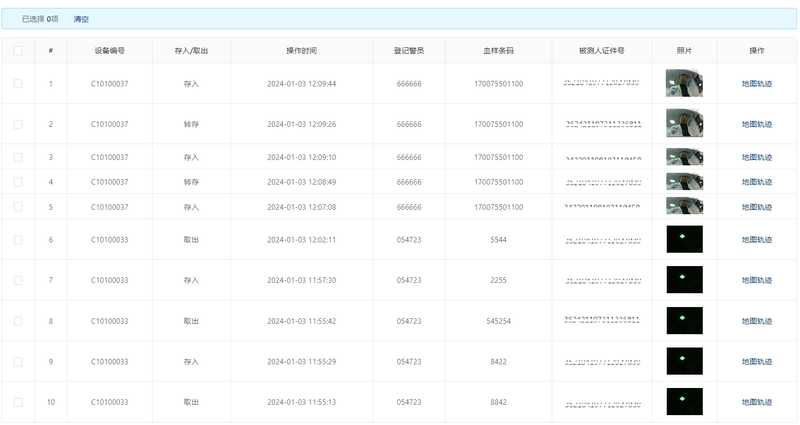
Task: View 地图轨迹 for row 4
Action: coord(757,182)
